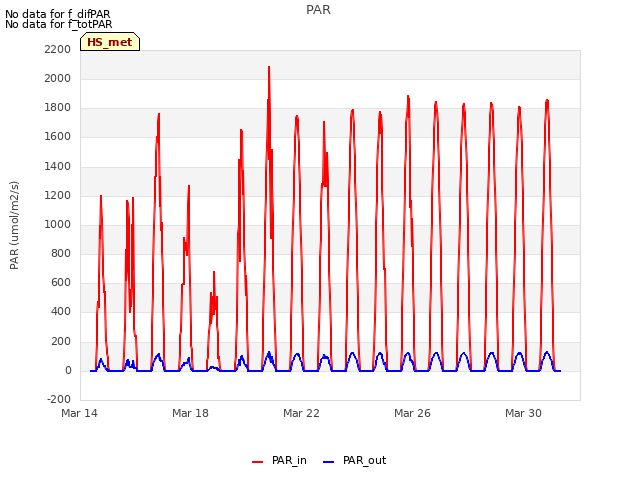Image resolution: width=640 pixels, height=480 pixels.
Task: Click the 'No data for f_difPAR' message
Action: pos(58,14)
